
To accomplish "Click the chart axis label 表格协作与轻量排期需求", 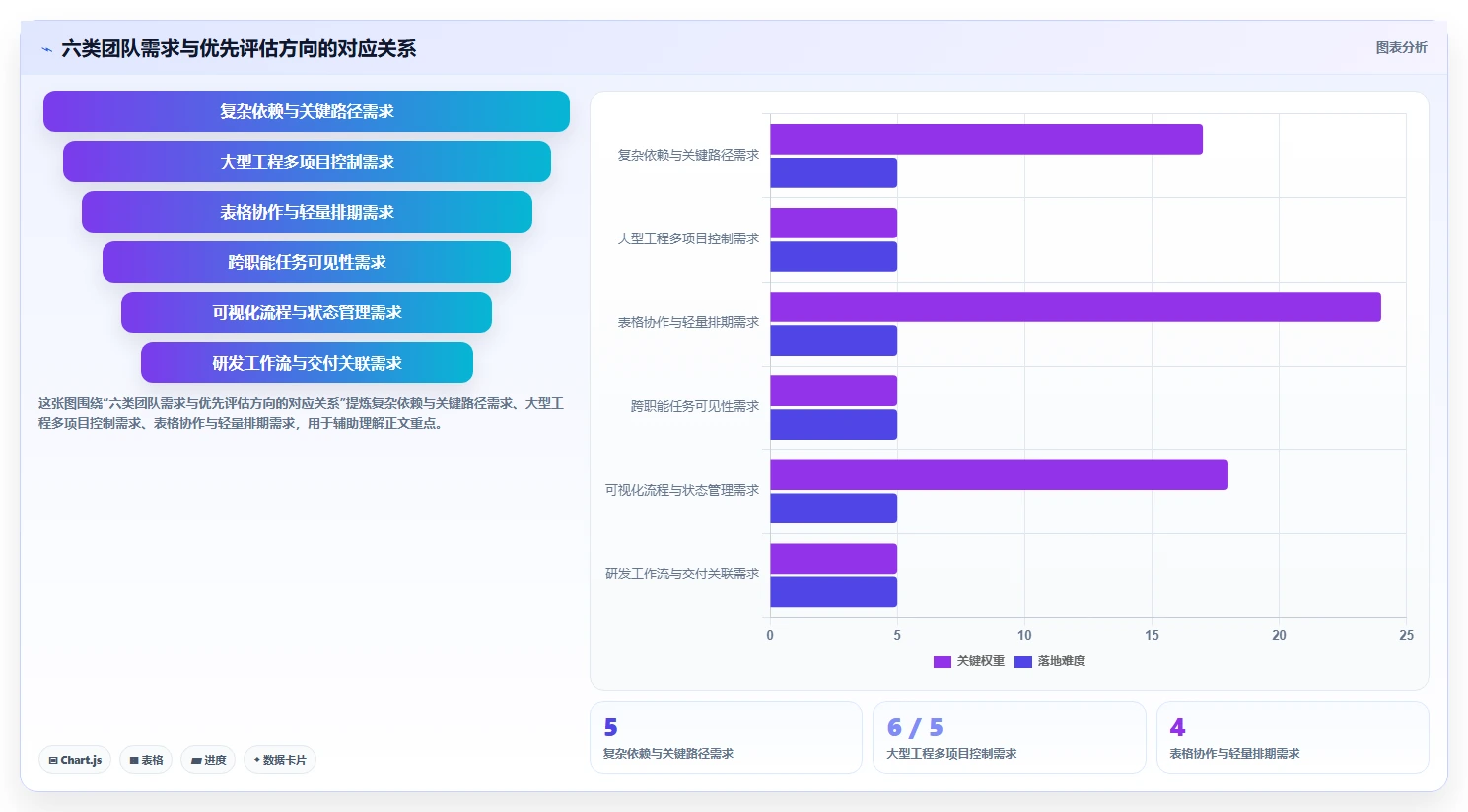I will click(x=688, y=322).
